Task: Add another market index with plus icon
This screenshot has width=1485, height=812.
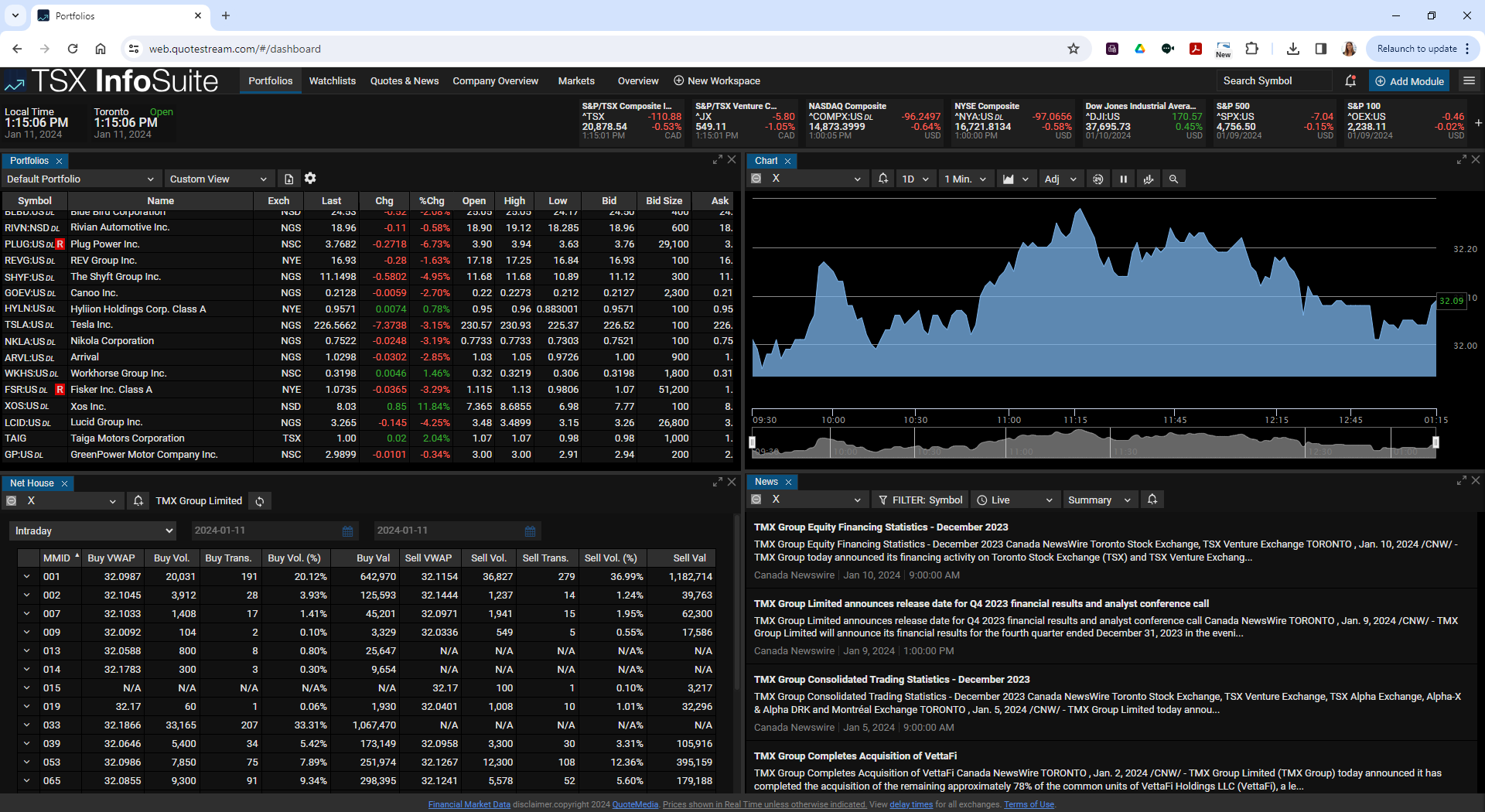Action: tap(1478, 122)
